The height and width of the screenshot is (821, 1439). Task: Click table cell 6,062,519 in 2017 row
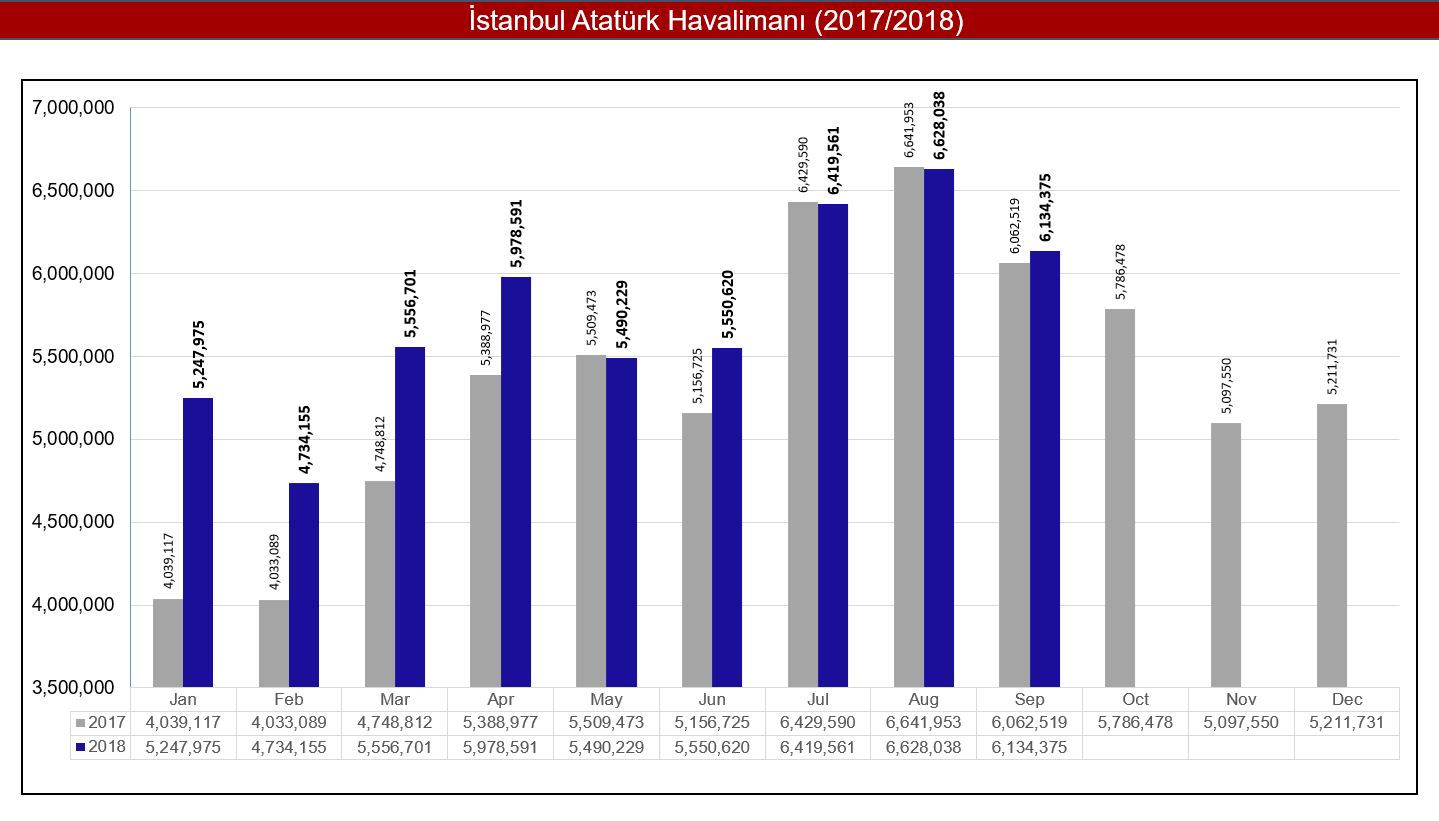(1029, 723)
